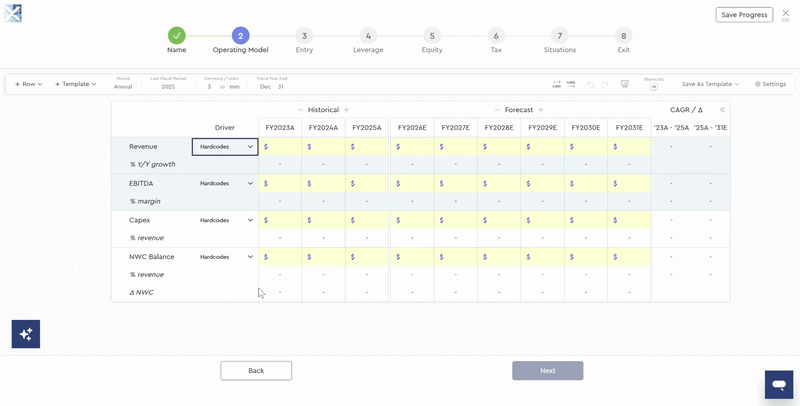Viewport: 800px width, 406px height.
Task: Select step 2 Operating Model
Action: point(240,36)
